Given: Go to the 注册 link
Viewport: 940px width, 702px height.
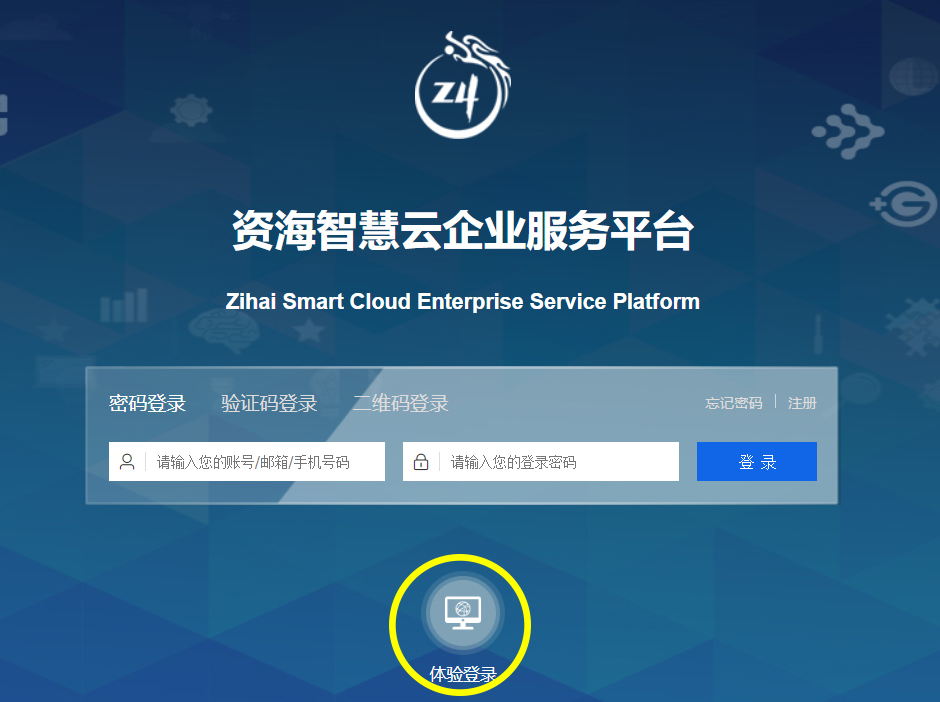Looking at the screenshot, I should point(802,403).
